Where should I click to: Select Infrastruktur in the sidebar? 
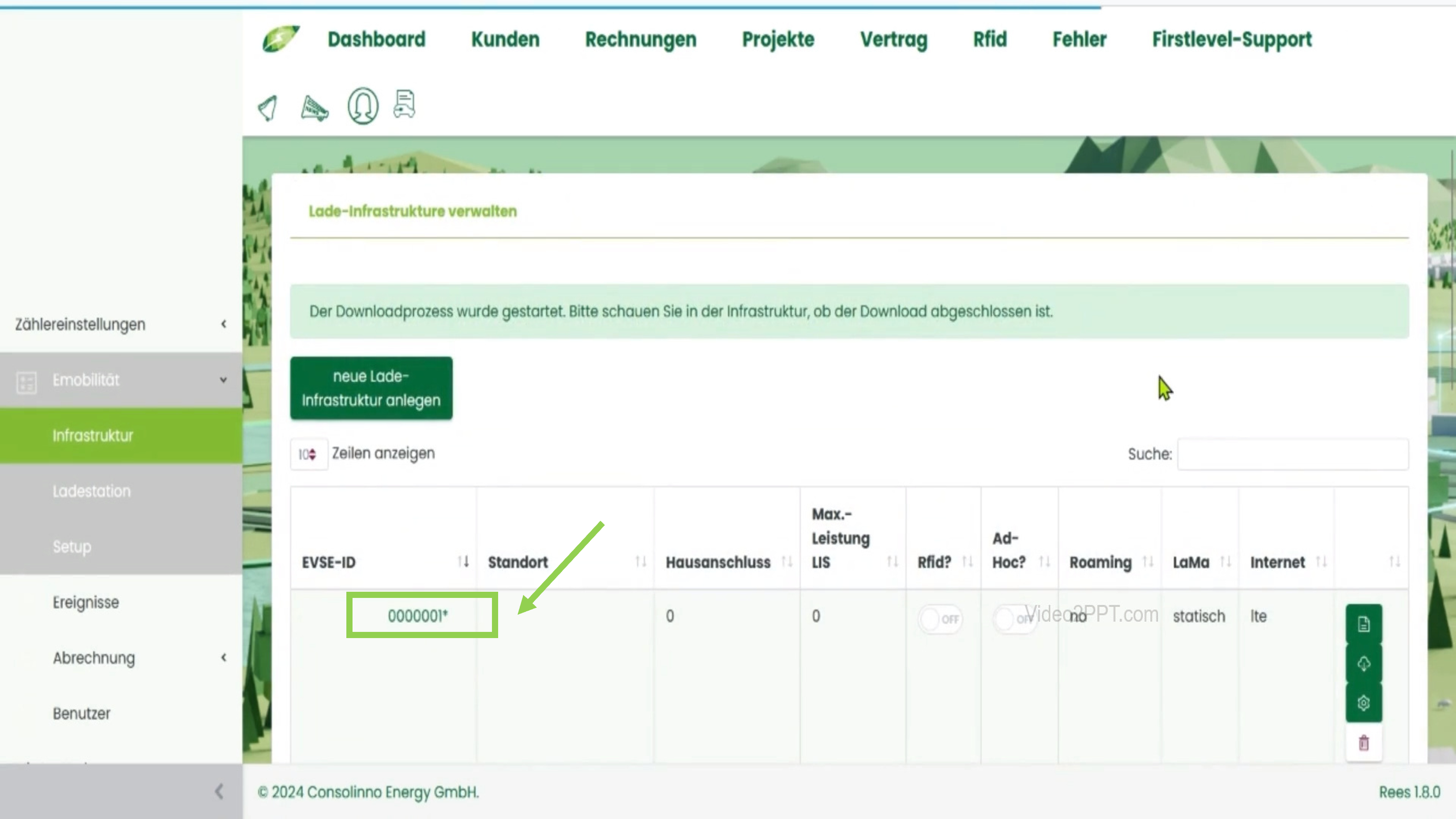pos(121,436)
